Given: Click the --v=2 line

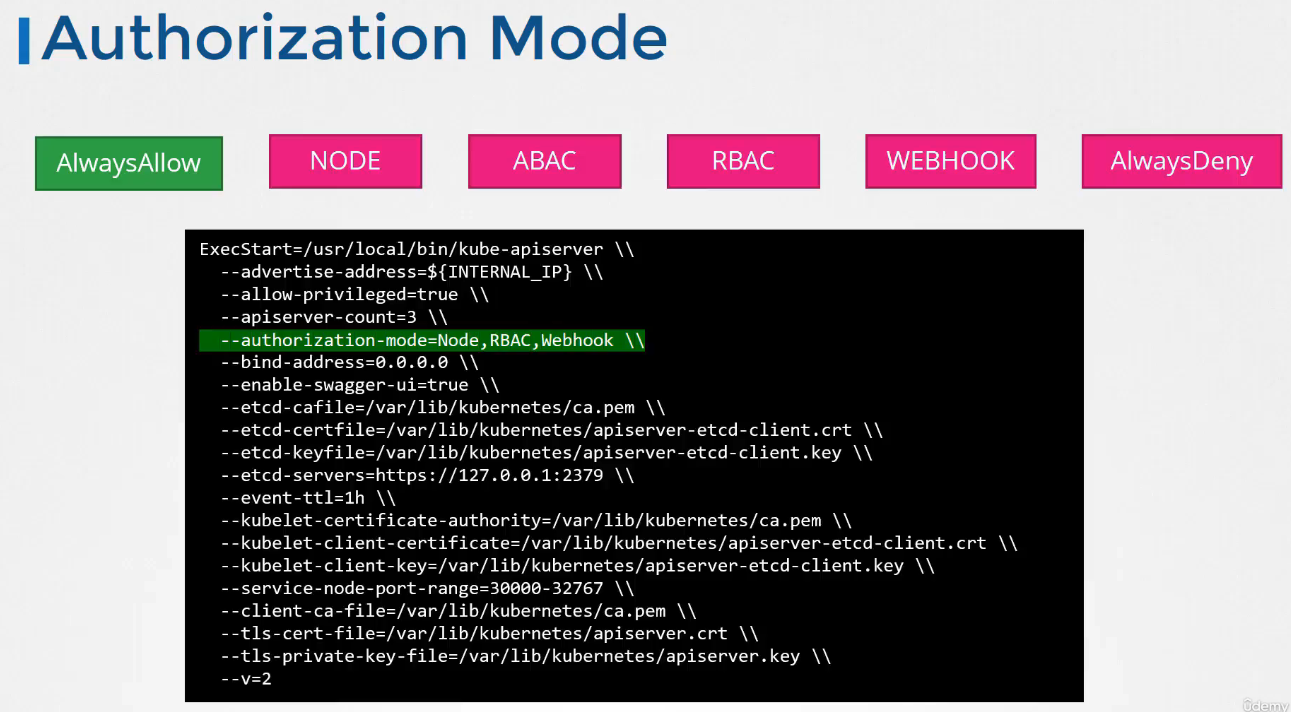Looking at the screenshot, I should 246,679.
